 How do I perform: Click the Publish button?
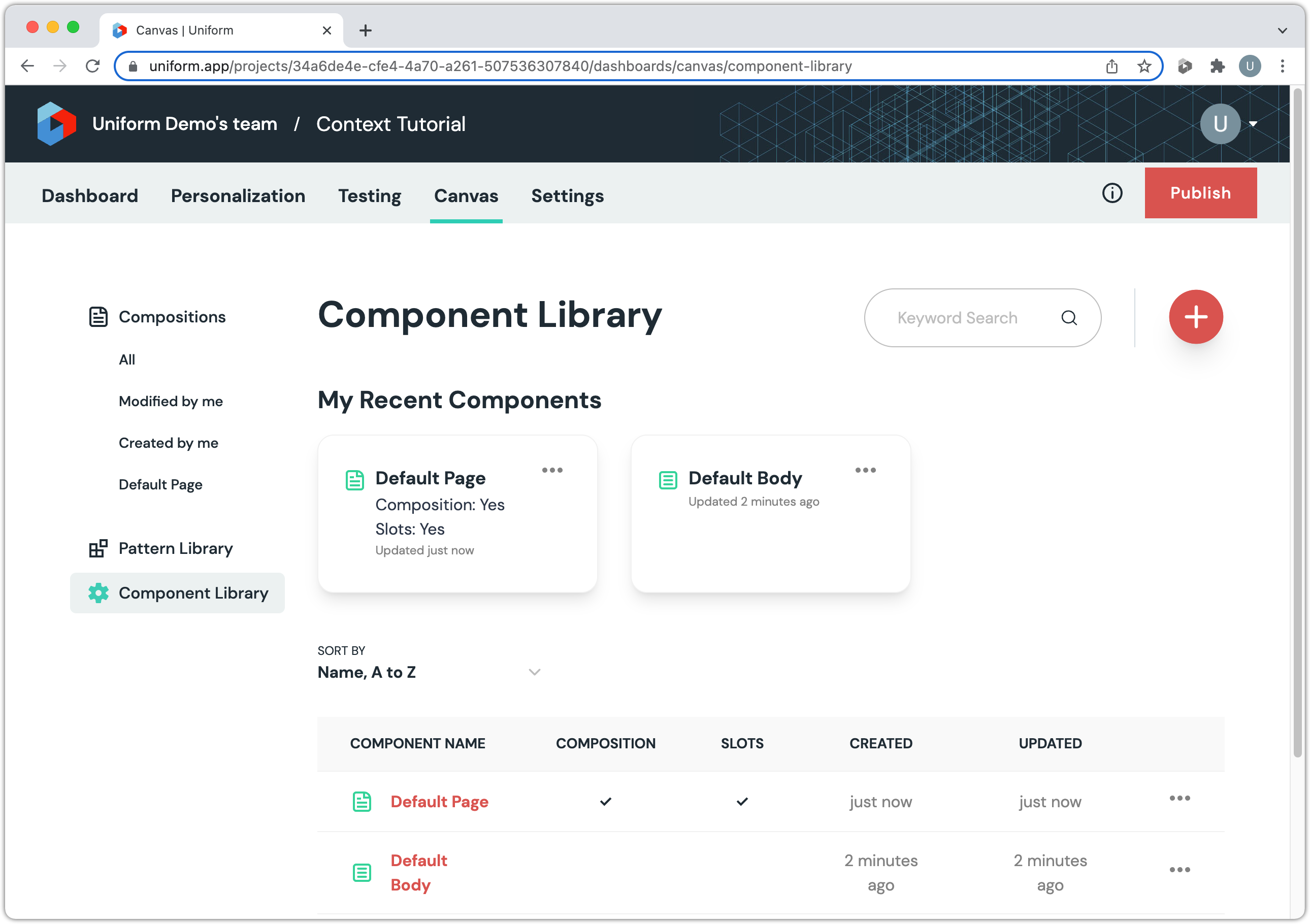pyautogui.click(x=1200, y=193)
